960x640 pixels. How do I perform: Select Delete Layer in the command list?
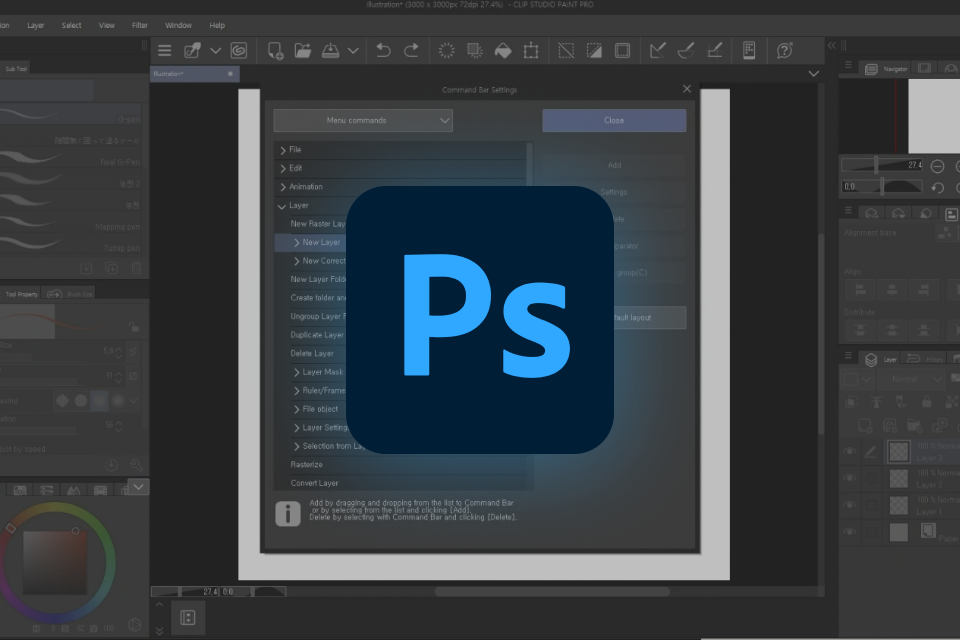(312, 353)
